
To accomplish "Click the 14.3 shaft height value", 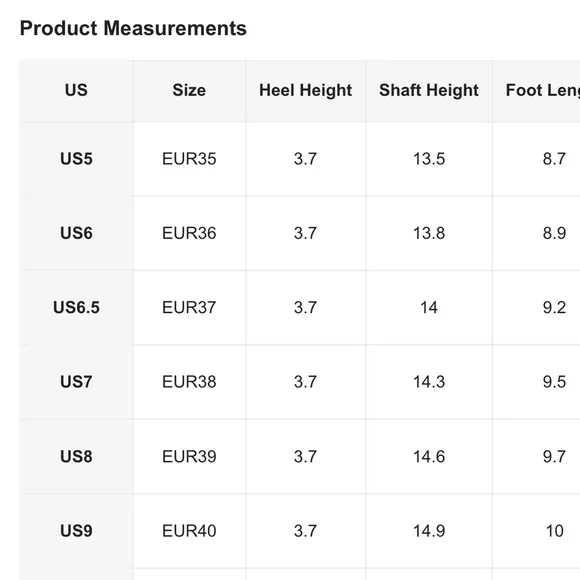I will point(429,382).
